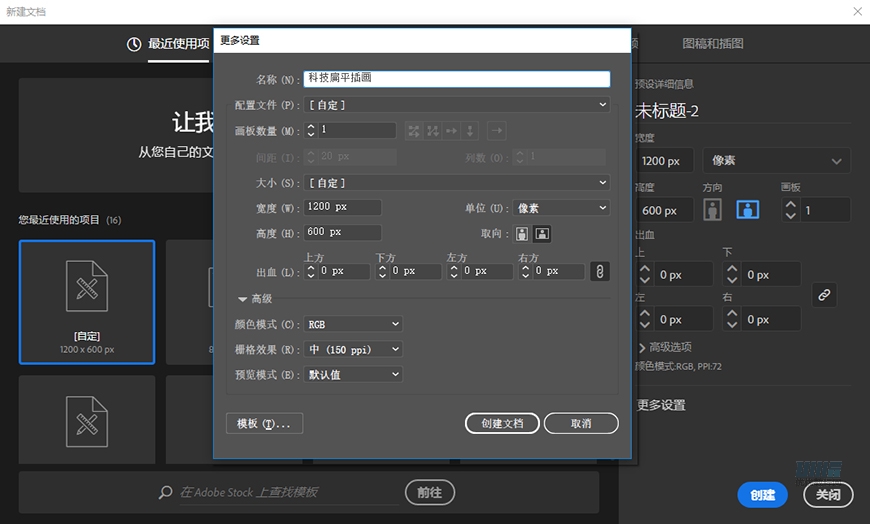
Task: Click the 上 bleed stepper in the right panel
Action: (645, 274)
